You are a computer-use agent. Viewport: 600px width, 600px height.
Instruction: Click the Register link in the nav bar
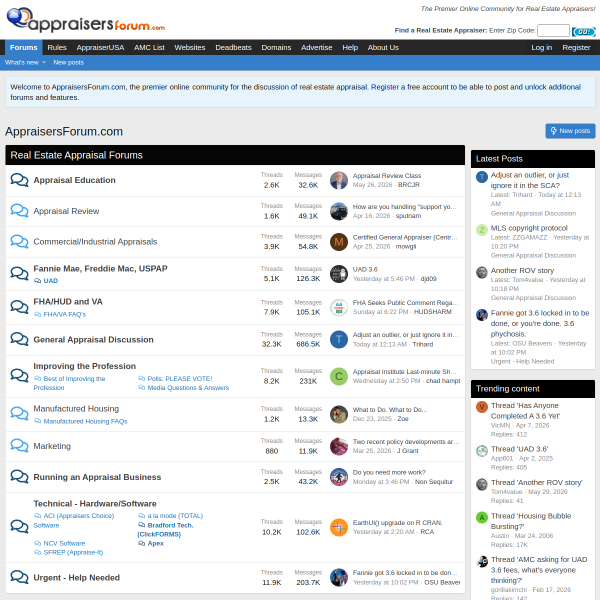(x=576, y=47)
